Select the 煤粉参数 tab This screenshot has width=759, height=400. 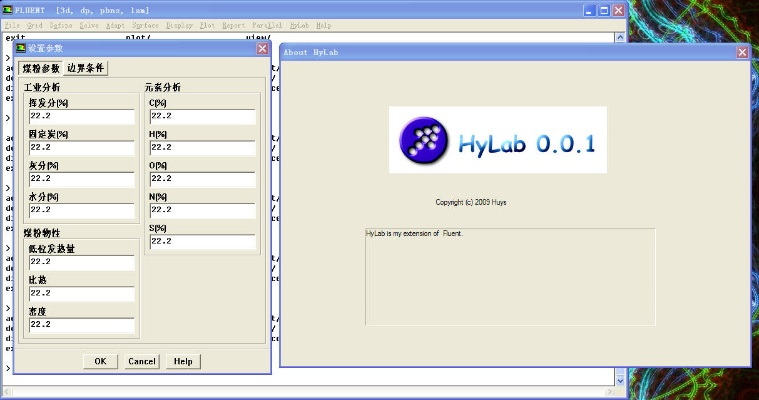(x=41, y=68)
